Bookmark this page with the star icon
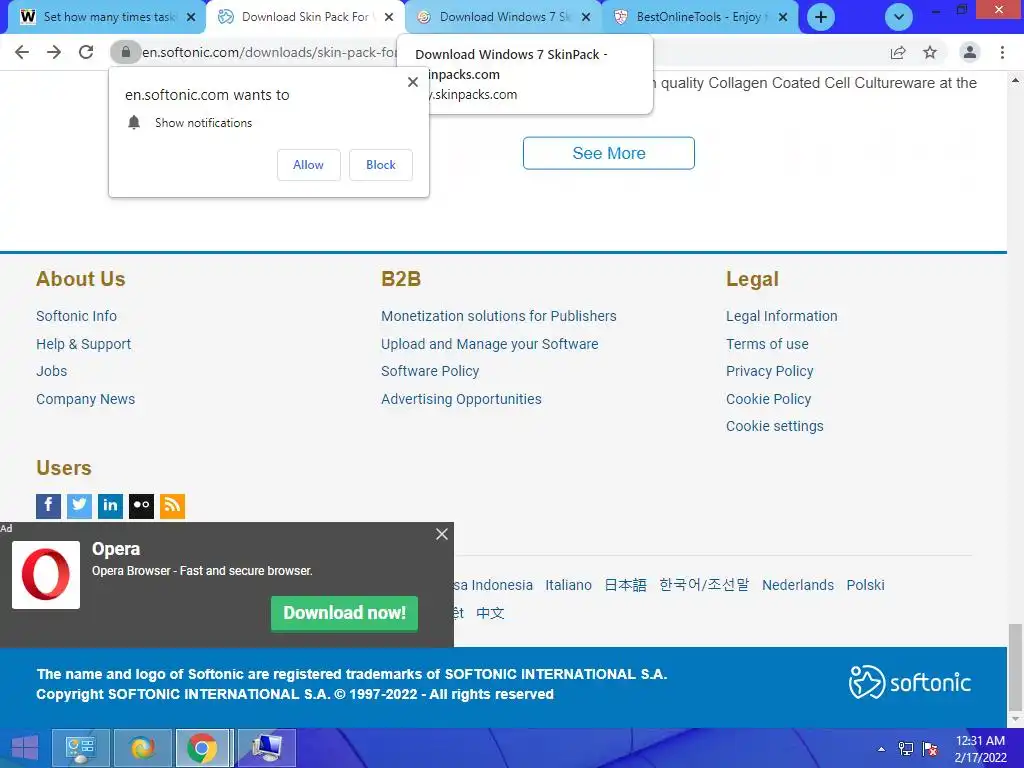The image size is (1024, 768). (930, 52)
